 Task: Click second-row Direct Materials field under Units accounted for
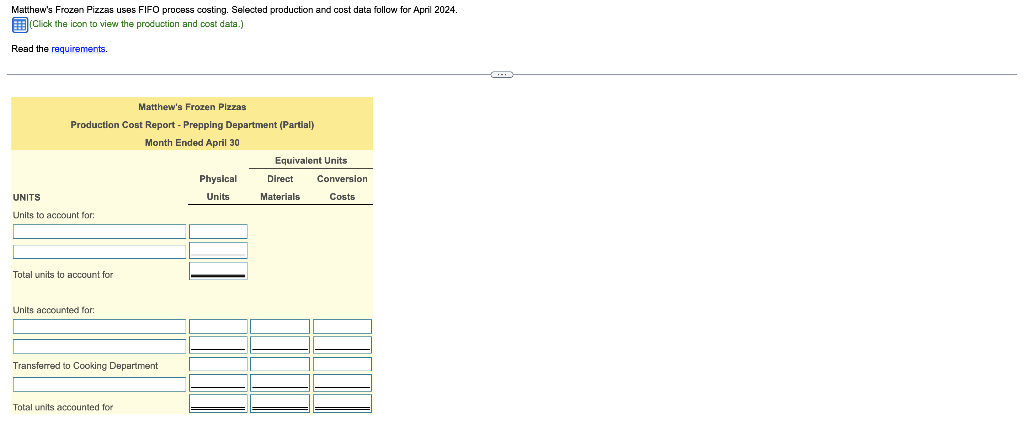click(280, 345)
